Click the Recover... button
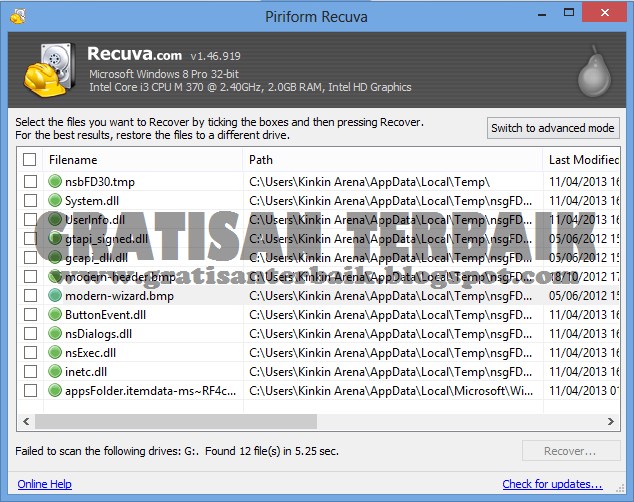 [x=571, y=451]
